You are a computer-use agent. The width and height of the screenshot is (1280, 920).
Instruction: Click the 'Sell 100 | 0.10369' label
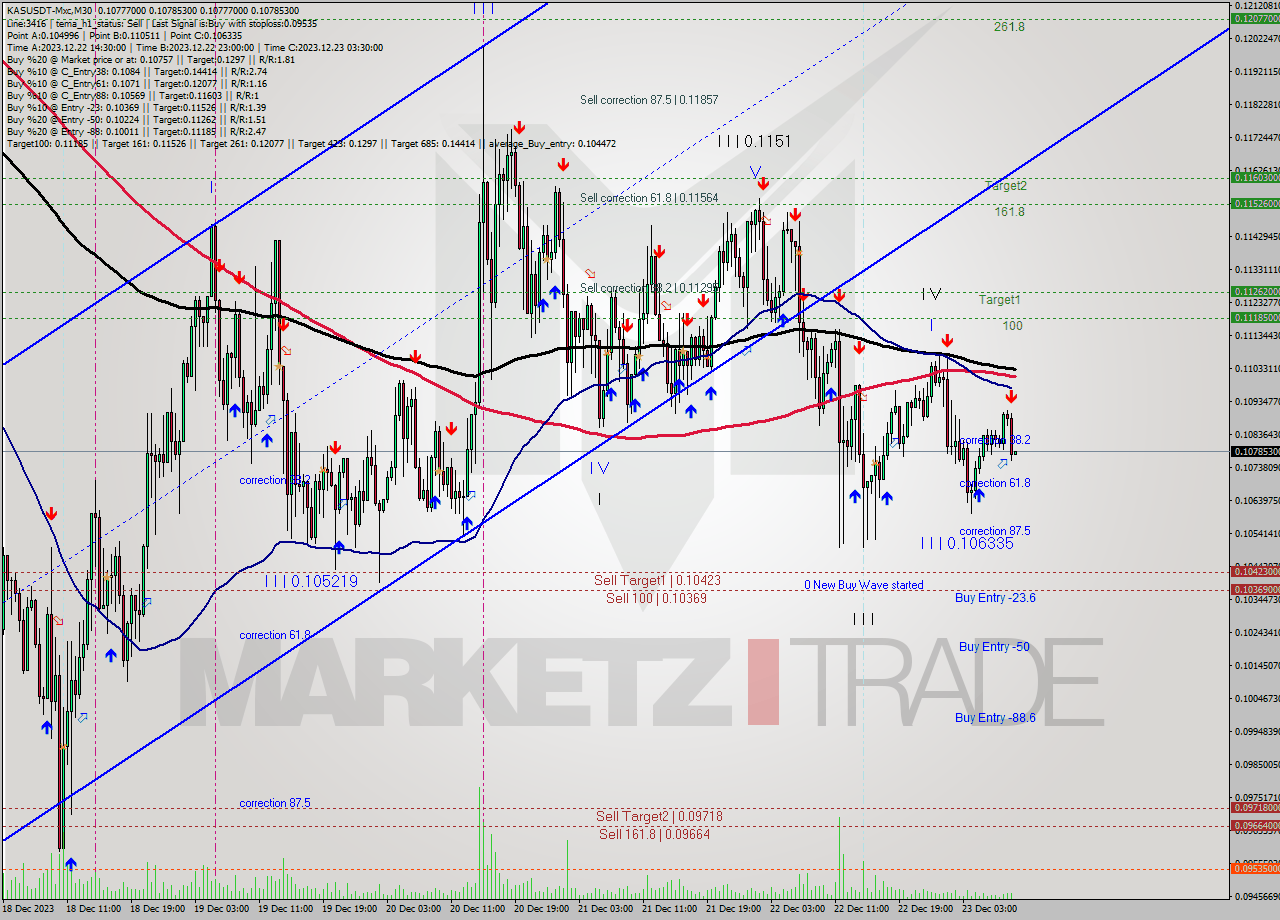pos(656,598)
